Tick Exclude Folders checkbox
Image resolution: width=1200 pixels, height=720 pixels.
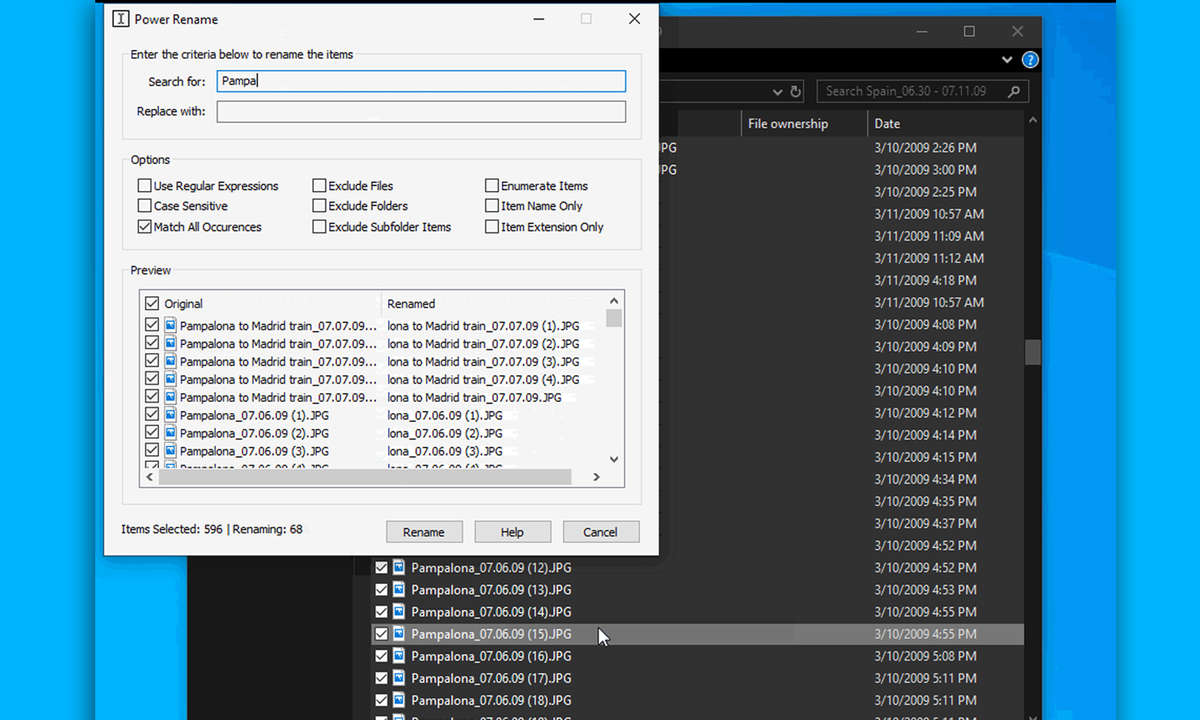point(319,206)
